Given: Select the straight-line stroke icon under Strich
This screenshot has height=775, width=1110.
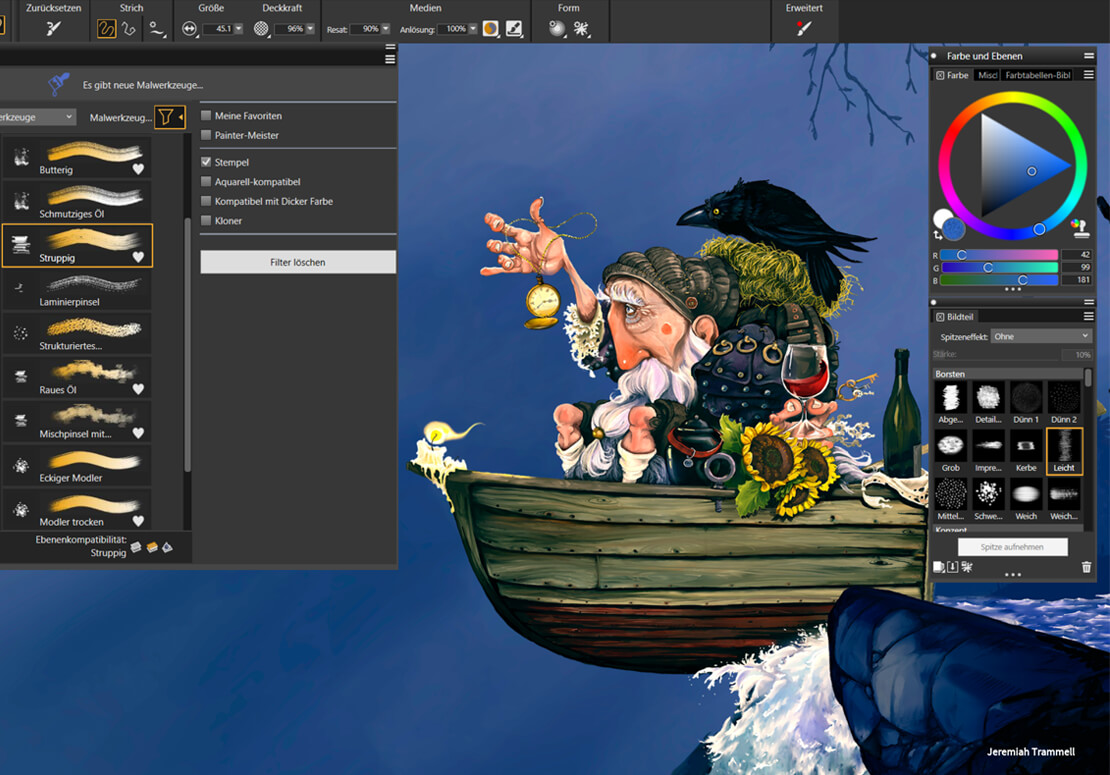Looking at the screenshot, I should click(x=129, y=28).
